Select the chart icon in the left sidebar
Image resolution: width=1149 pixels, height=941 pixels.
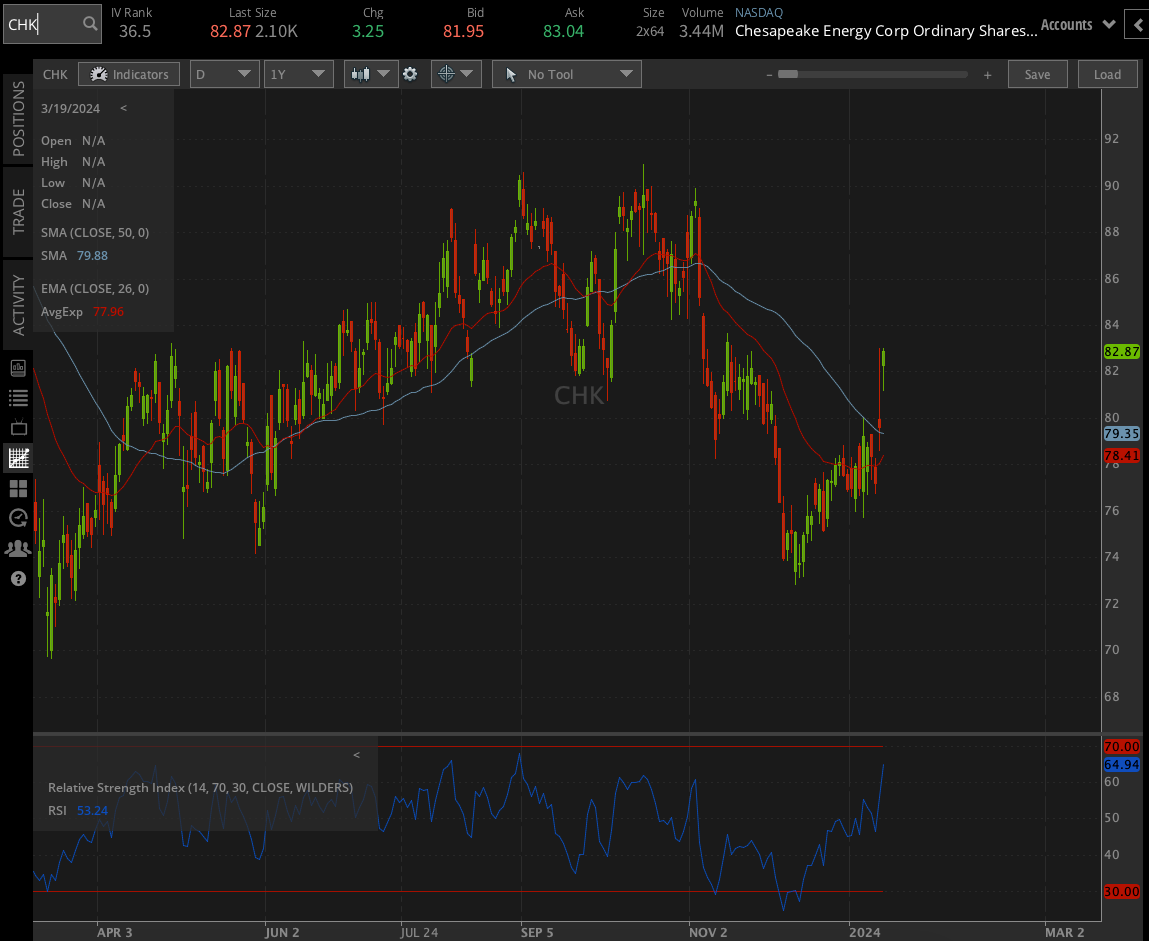pos(17,458)
